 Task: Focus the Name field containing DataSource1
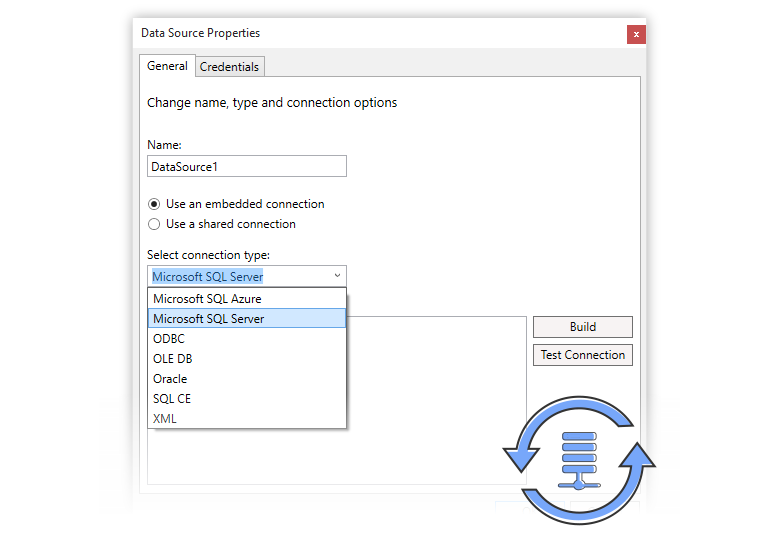[x=246, y=167]
